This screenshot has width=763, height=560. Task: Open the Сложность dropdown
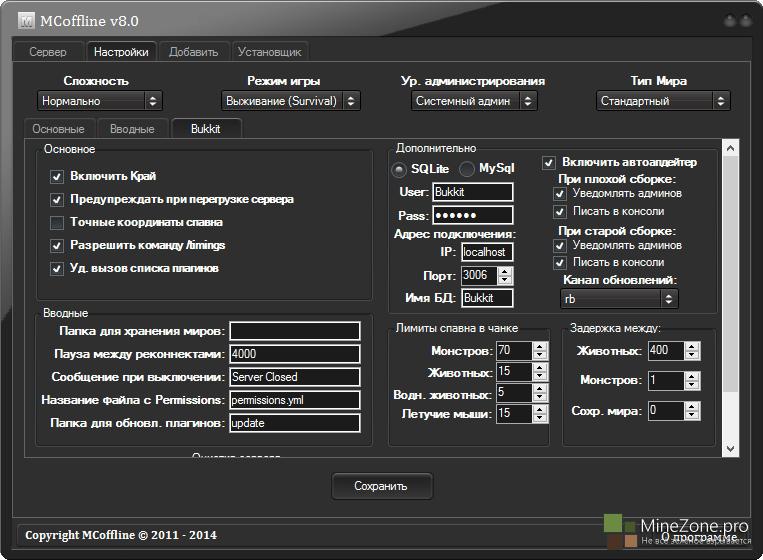[x=99, y=101]
